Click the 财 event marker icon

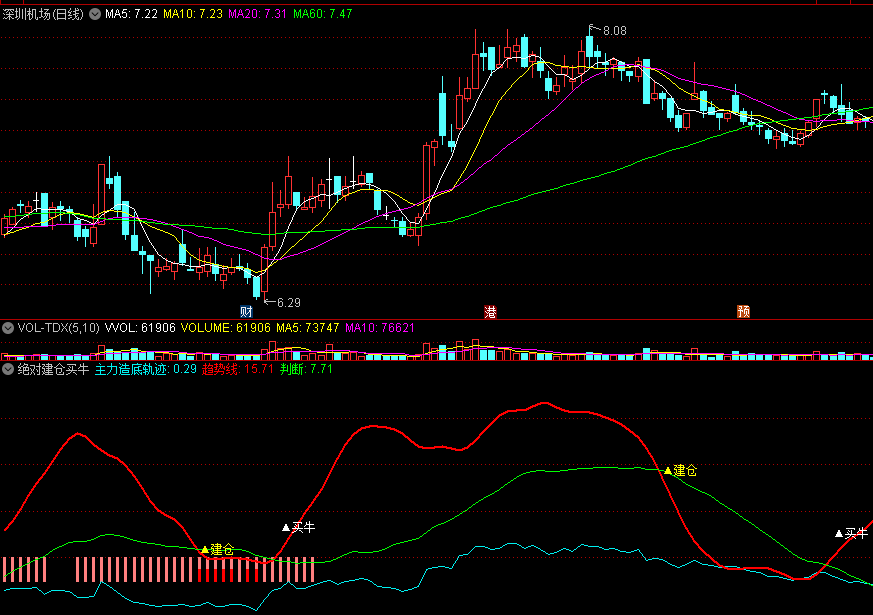tap(246, 312)
